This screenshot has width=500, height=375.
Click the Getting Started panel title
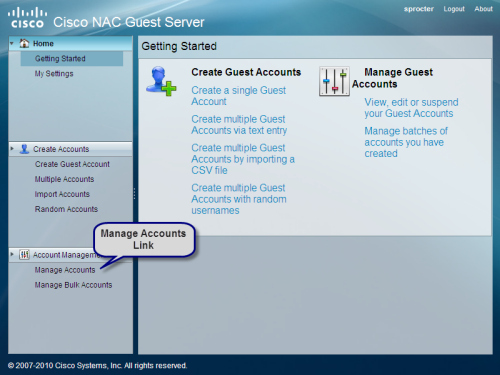(179, 46)
